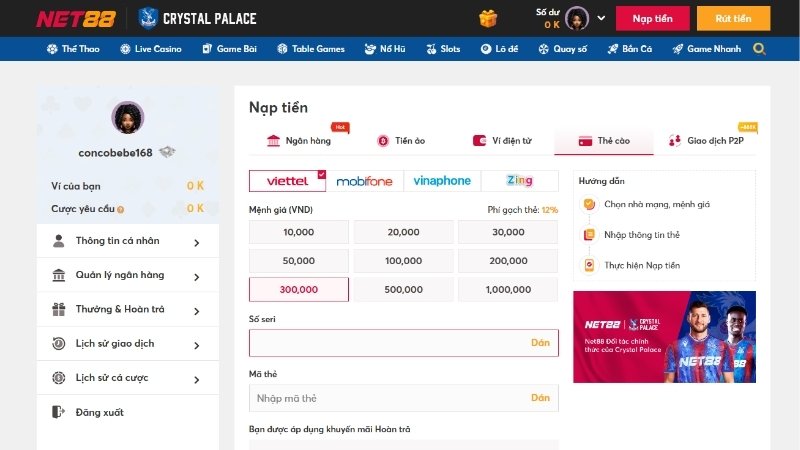
Task: Click the Nạp tiền header button
Action: [x=653, y=18]
